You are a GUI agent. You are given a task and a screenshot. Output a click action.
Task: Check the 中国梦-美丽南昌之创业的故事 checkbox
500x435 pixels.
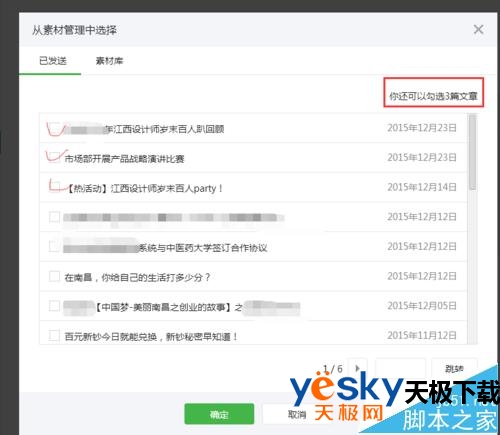pyautogui.click(x=54, y=306)
